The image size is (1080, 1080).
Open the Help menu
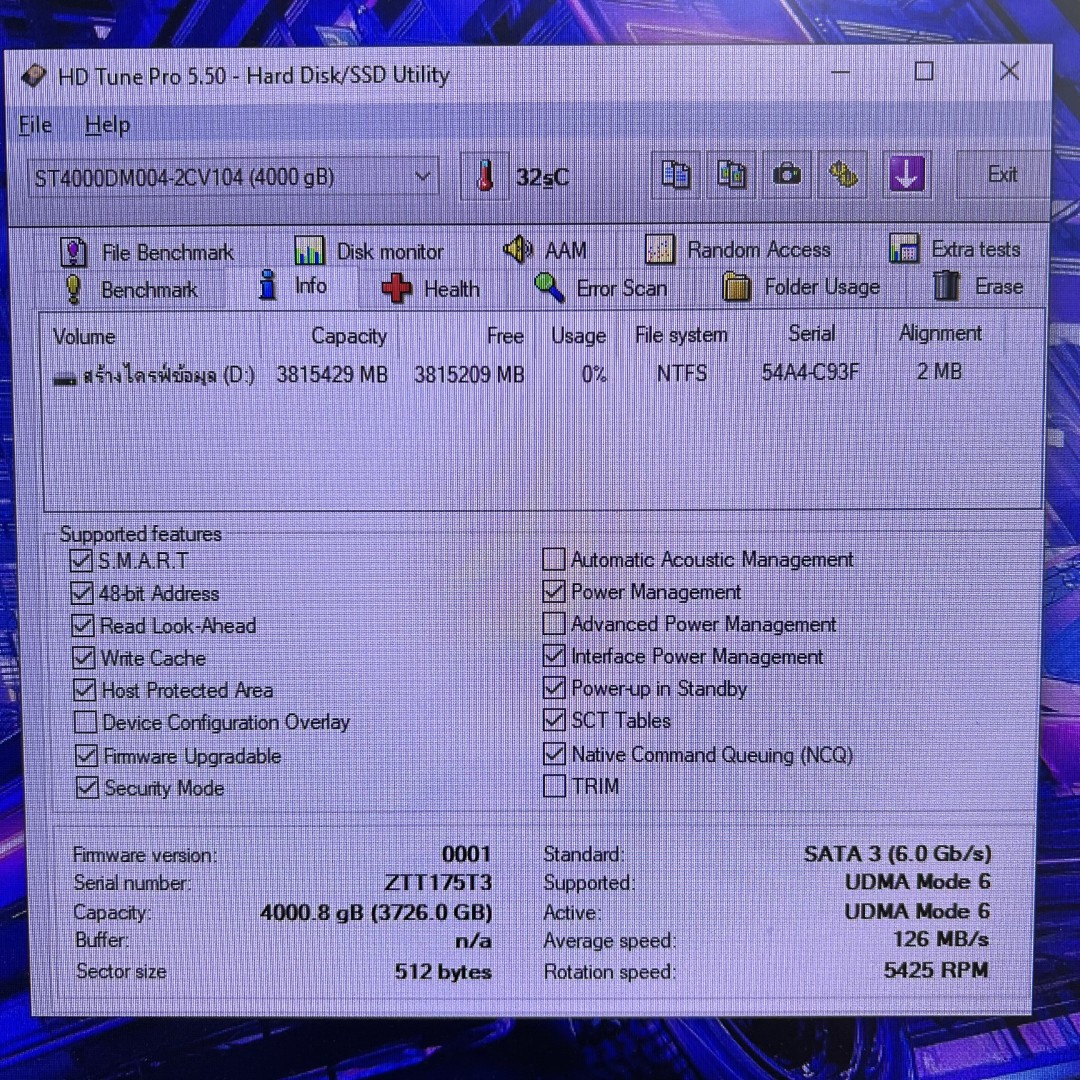(x=107, y=125)
